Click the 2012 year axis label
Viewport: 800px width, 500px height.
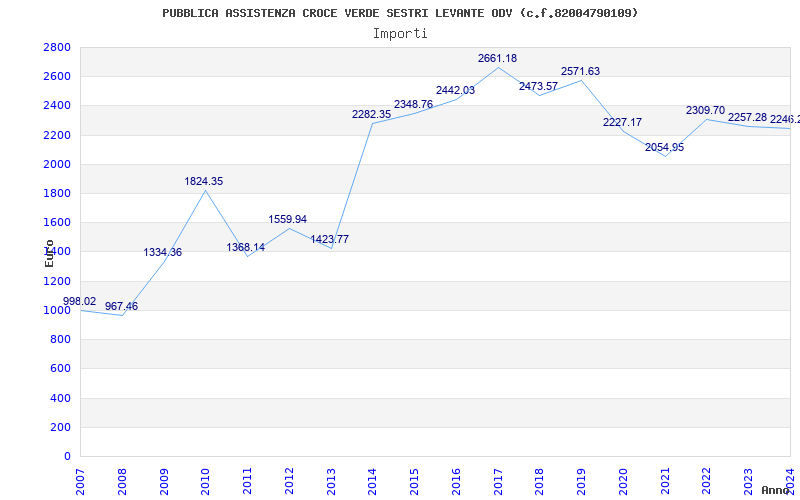point(289,482)
